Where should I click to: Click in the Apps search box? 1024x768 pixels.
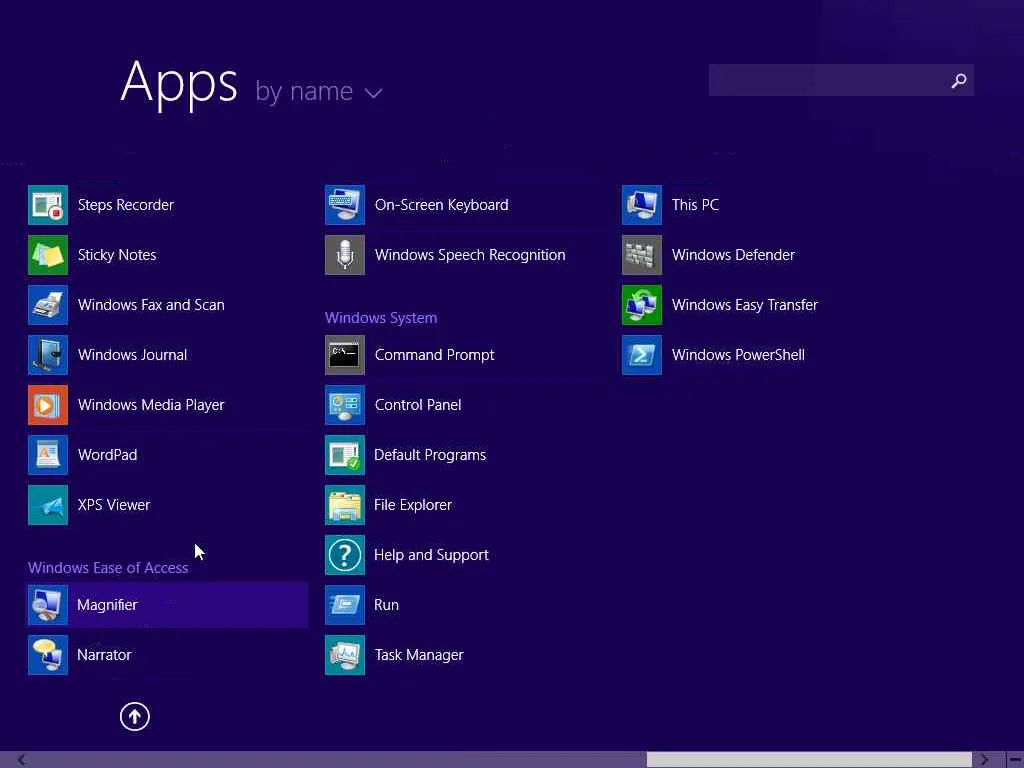pyautogui.click(x=841, y=80)
